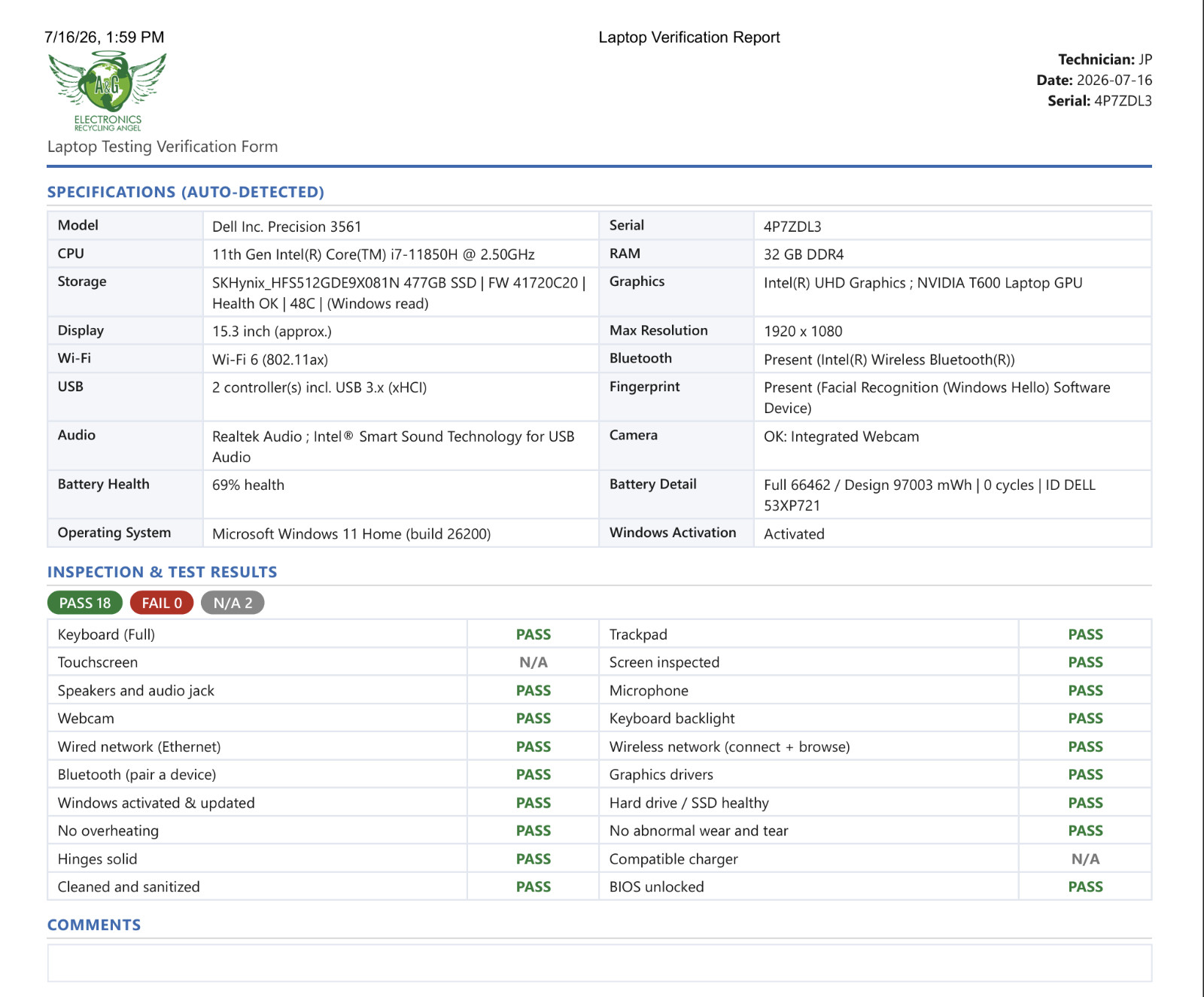The image size is (1204, 997).
Task: Select the green PASS 18 badge
Action: pyautogui.click(x=85, y=603)
